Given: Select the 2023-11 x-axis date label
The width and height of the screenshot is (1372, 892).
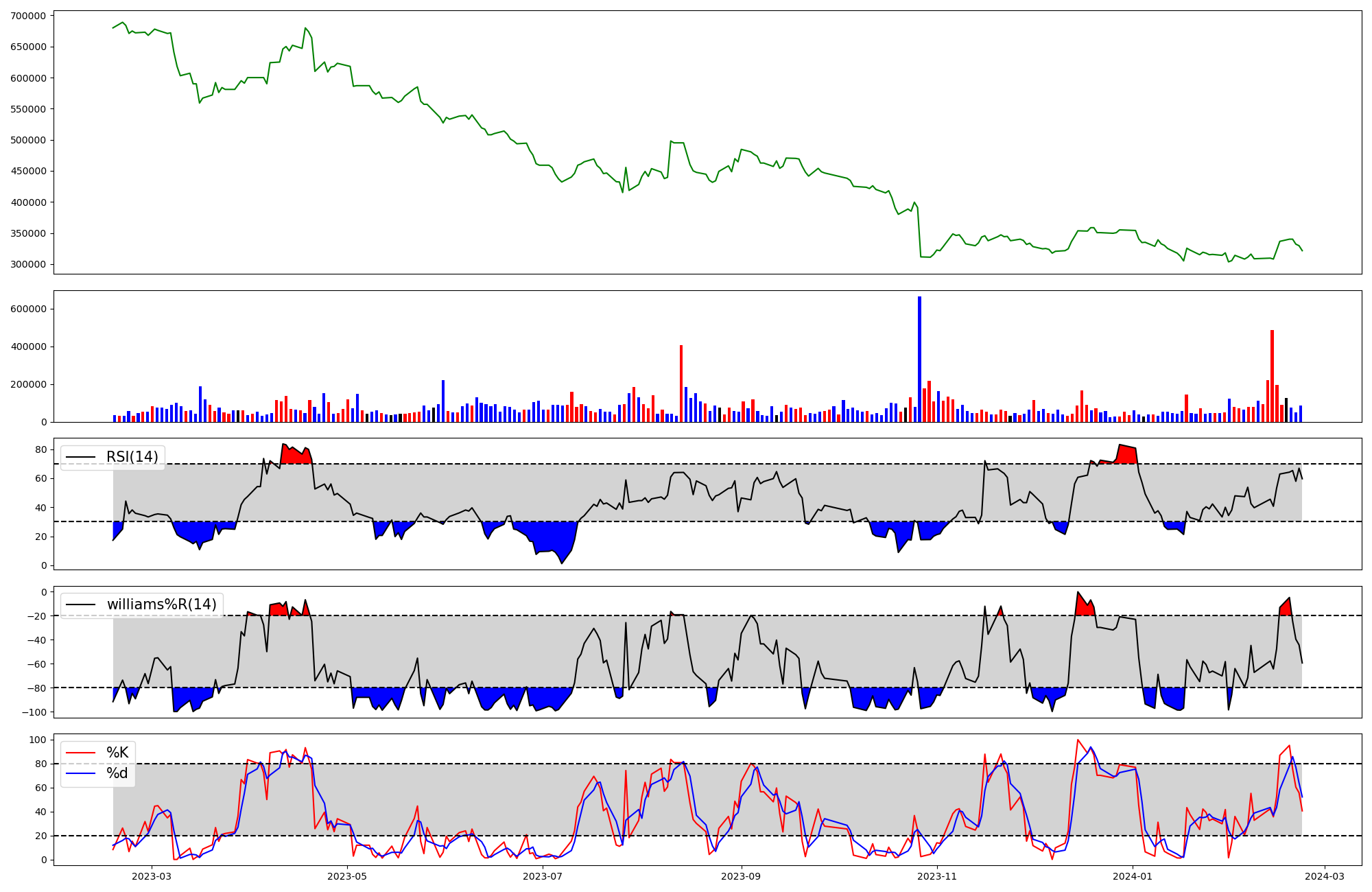Looking at the screenshot, I should tap(937, 876).
